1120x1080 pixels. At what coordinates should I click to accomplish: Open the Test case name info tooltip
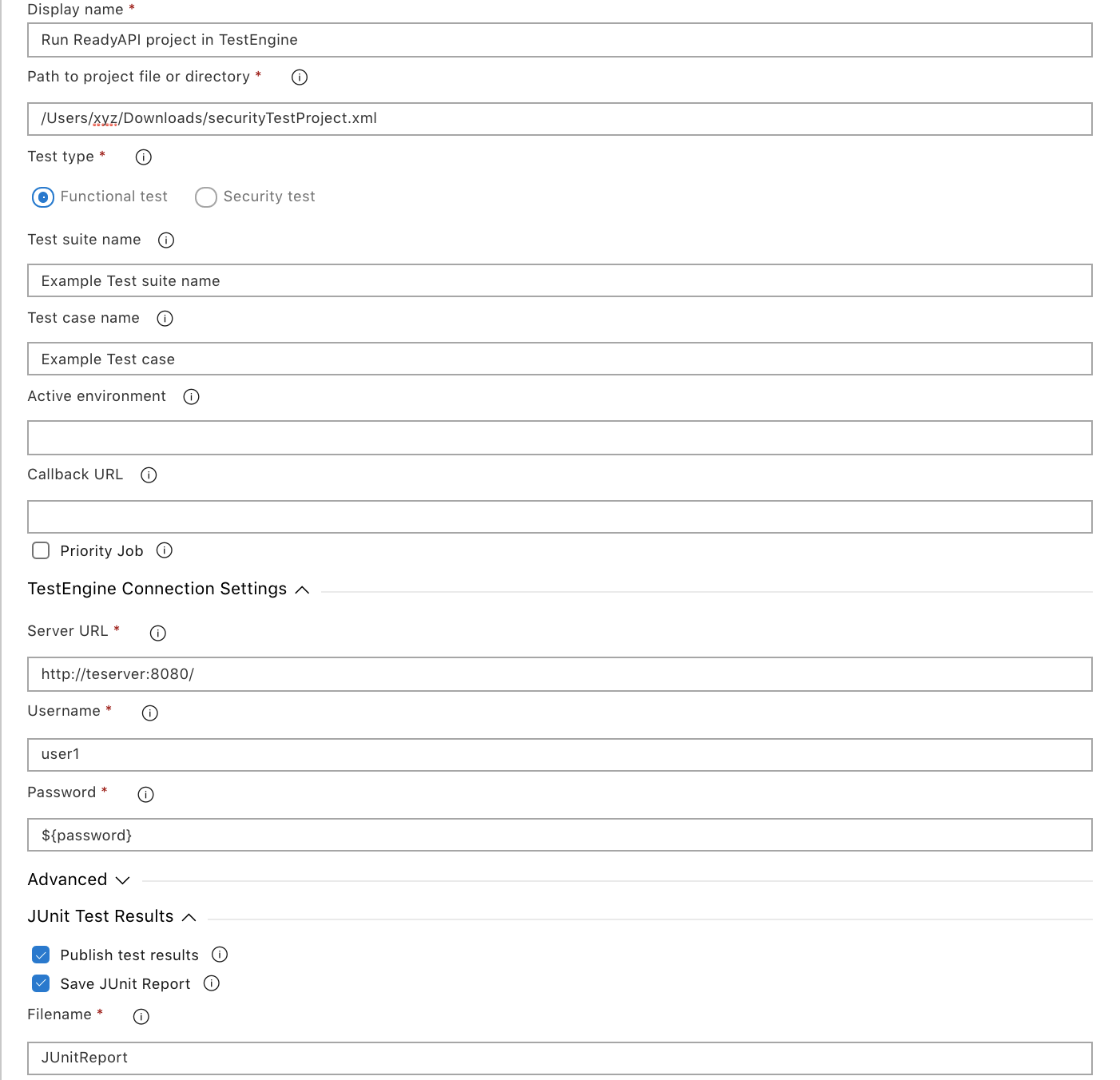165,319
